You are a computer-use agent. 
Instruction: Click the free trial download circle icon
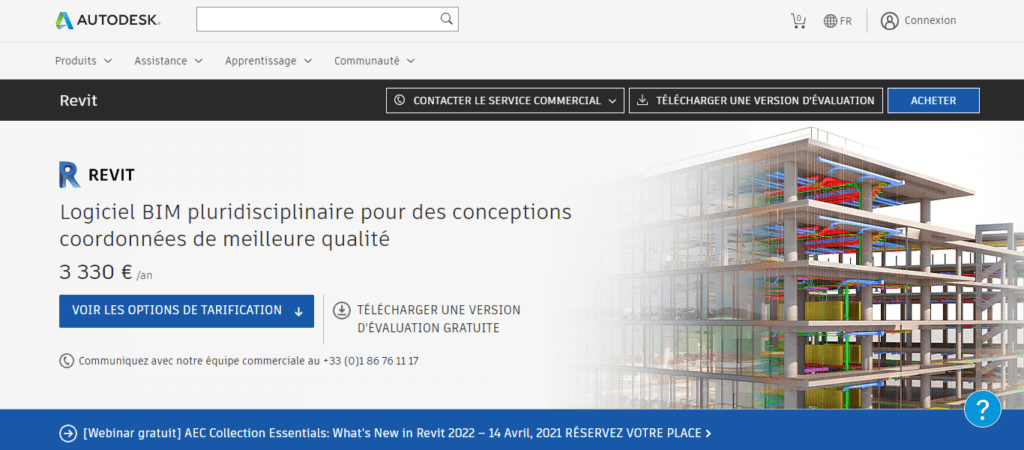pos(342,310)
